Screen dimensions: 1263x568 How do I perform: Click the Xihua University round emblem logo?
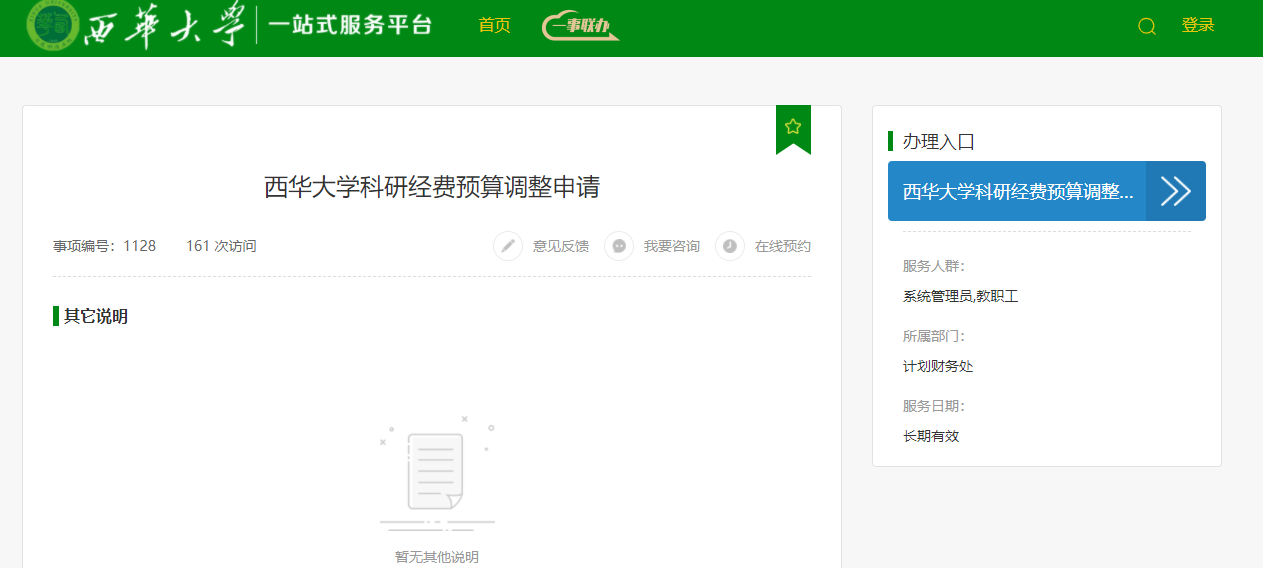point(52,27)
